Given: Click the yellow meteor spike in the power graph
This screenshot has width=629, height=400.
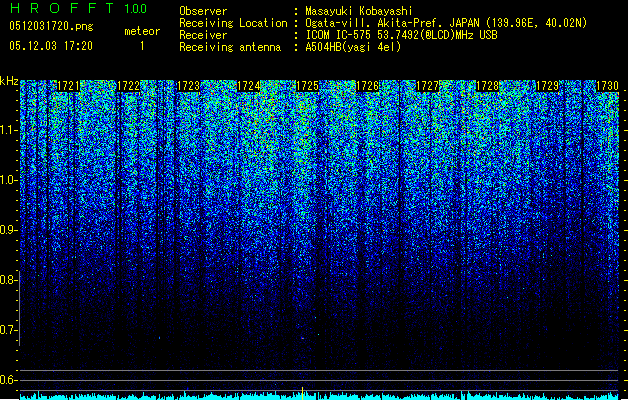Looking at the screenshot, I should pos(302,393).
